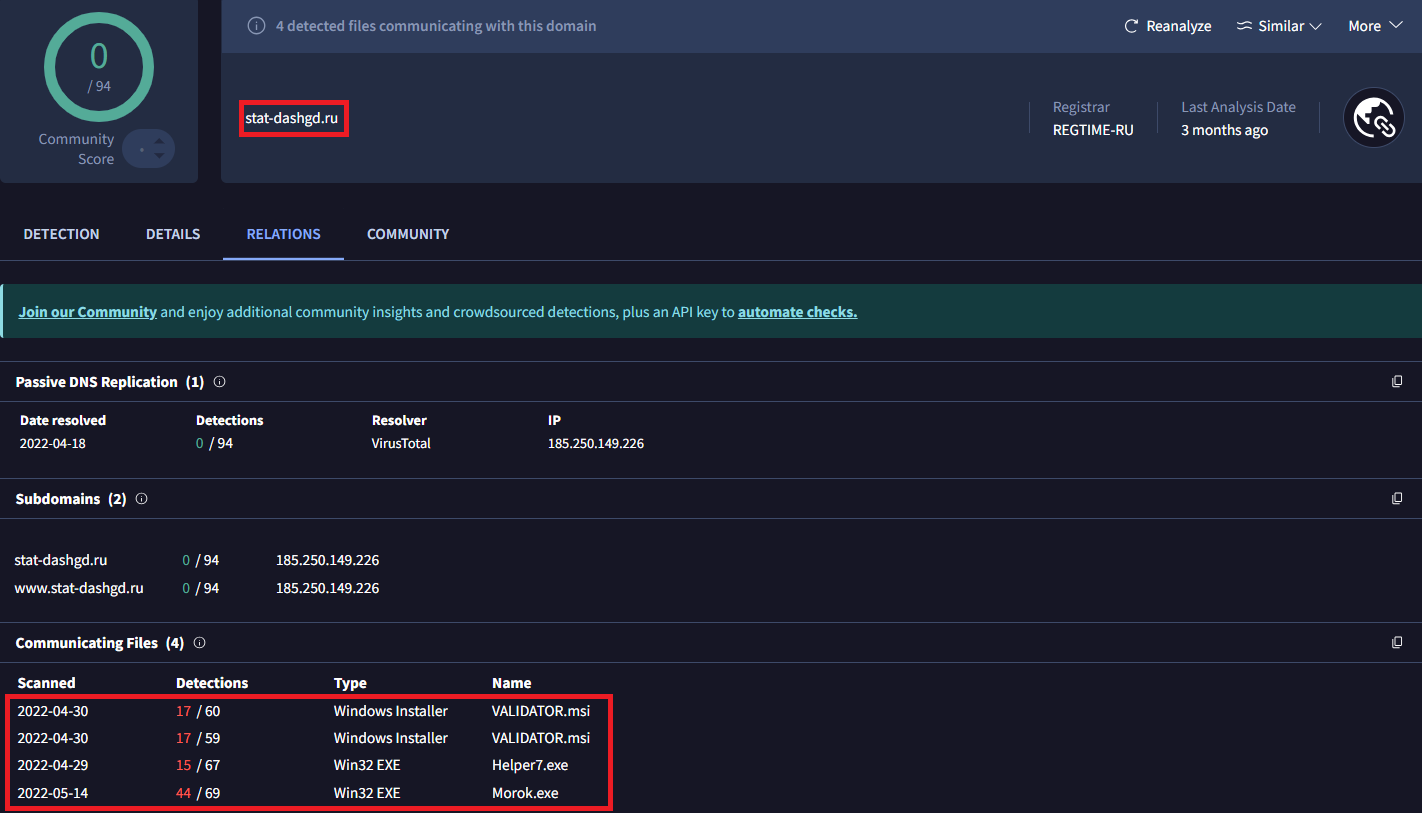Click the Join our Community link

point(88,312)
